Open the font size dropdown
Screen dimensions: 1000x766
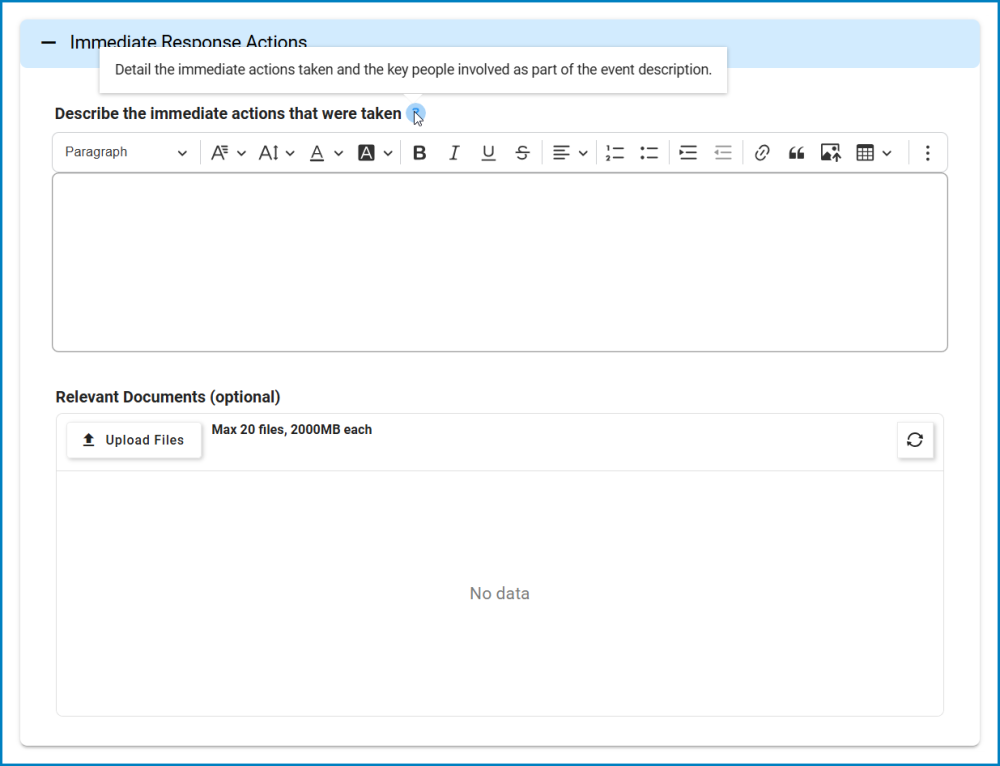[276, 152]
